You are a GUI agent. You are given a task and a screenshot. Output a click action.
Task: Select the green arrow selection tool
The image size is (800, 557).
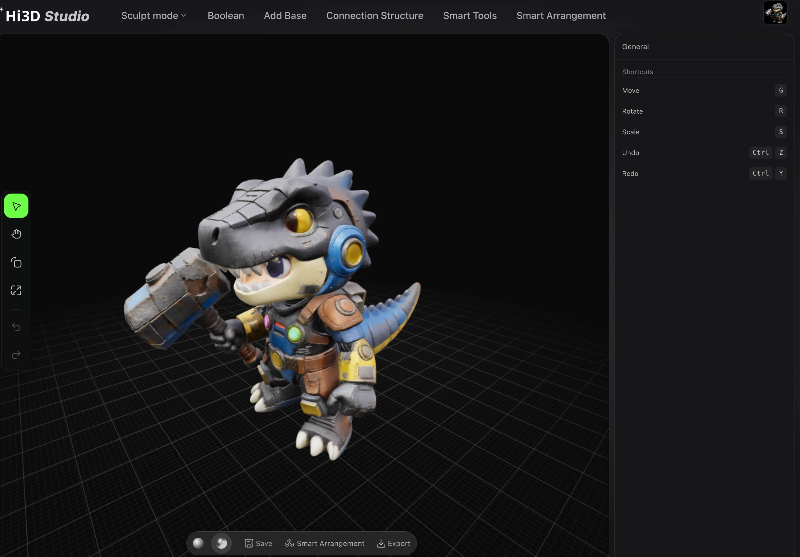click(16, 206)
